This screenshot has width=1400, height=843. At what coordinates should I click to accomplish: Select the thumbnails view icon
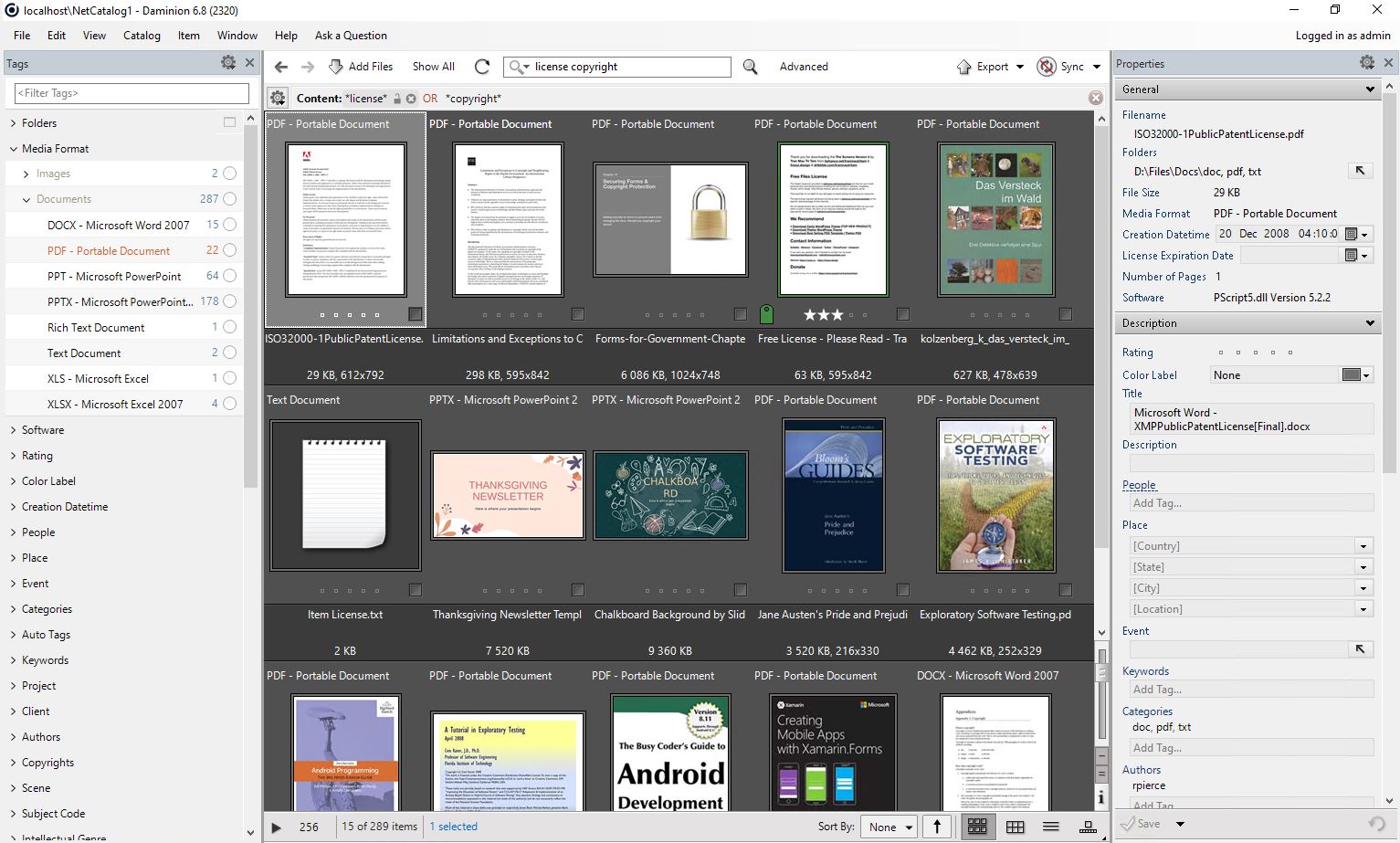tap(978, 827)
